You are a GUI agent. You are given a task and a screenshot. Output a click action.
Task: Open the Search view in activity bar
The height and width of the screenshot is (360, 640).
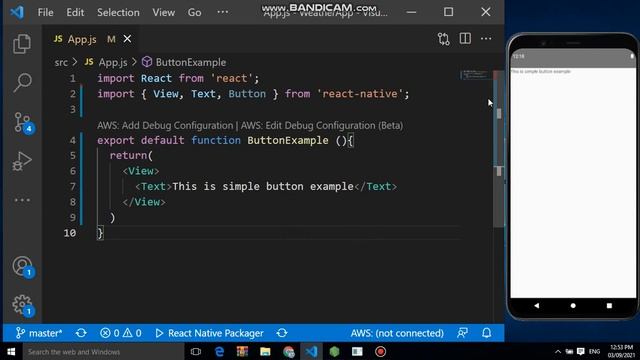[x=22, y=82]
